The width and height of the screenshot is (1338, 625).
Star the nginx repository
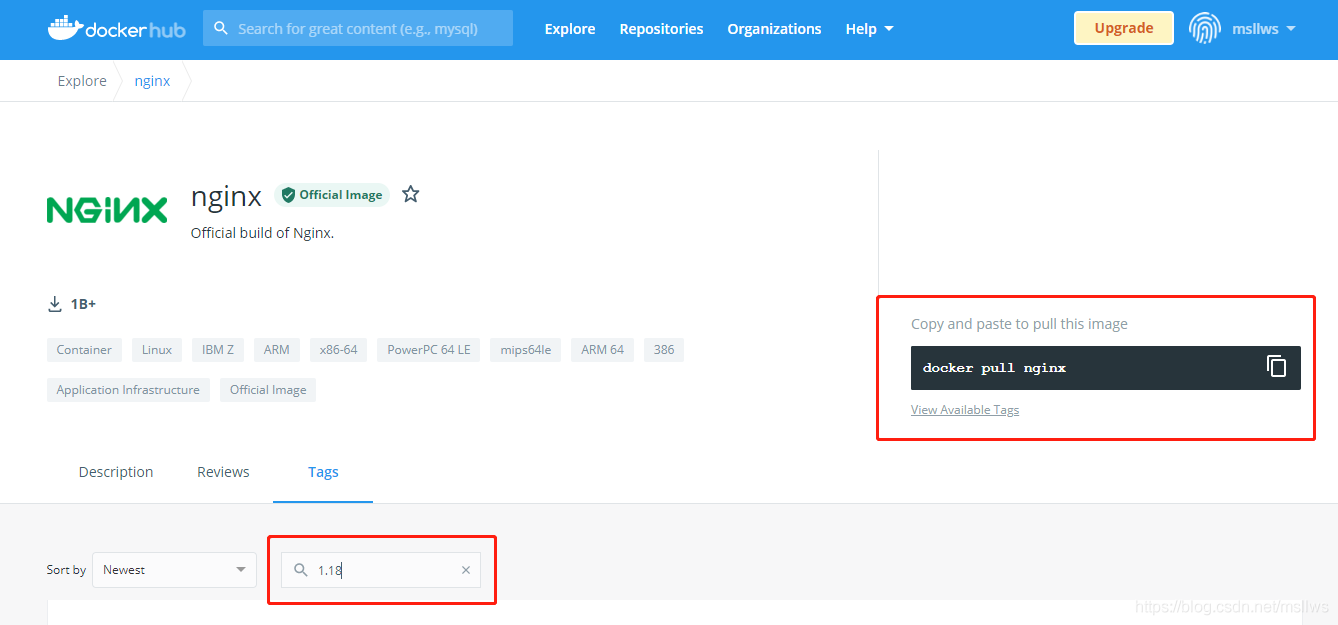point(410,194)
